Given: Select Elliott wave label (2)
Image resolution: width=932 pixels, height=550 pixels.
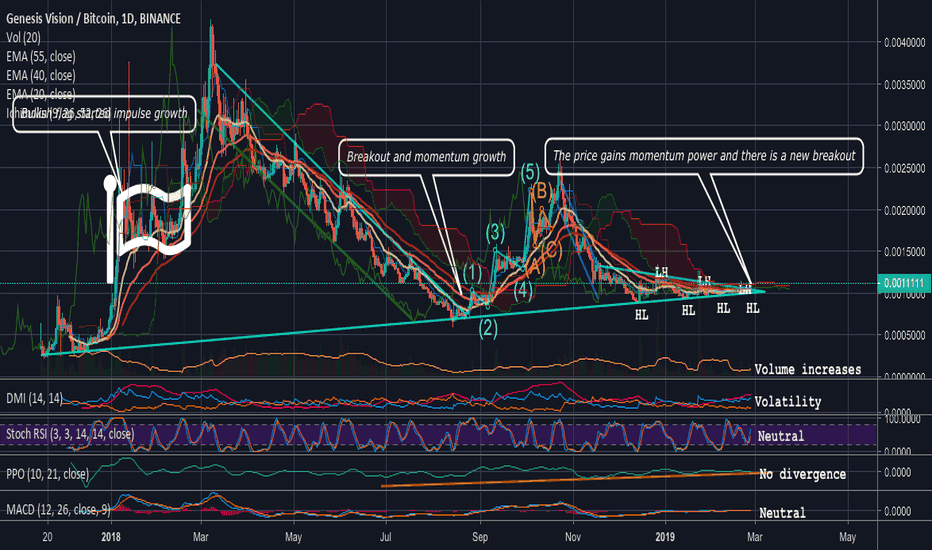Looking at the screenshot, I should (488, 328).
